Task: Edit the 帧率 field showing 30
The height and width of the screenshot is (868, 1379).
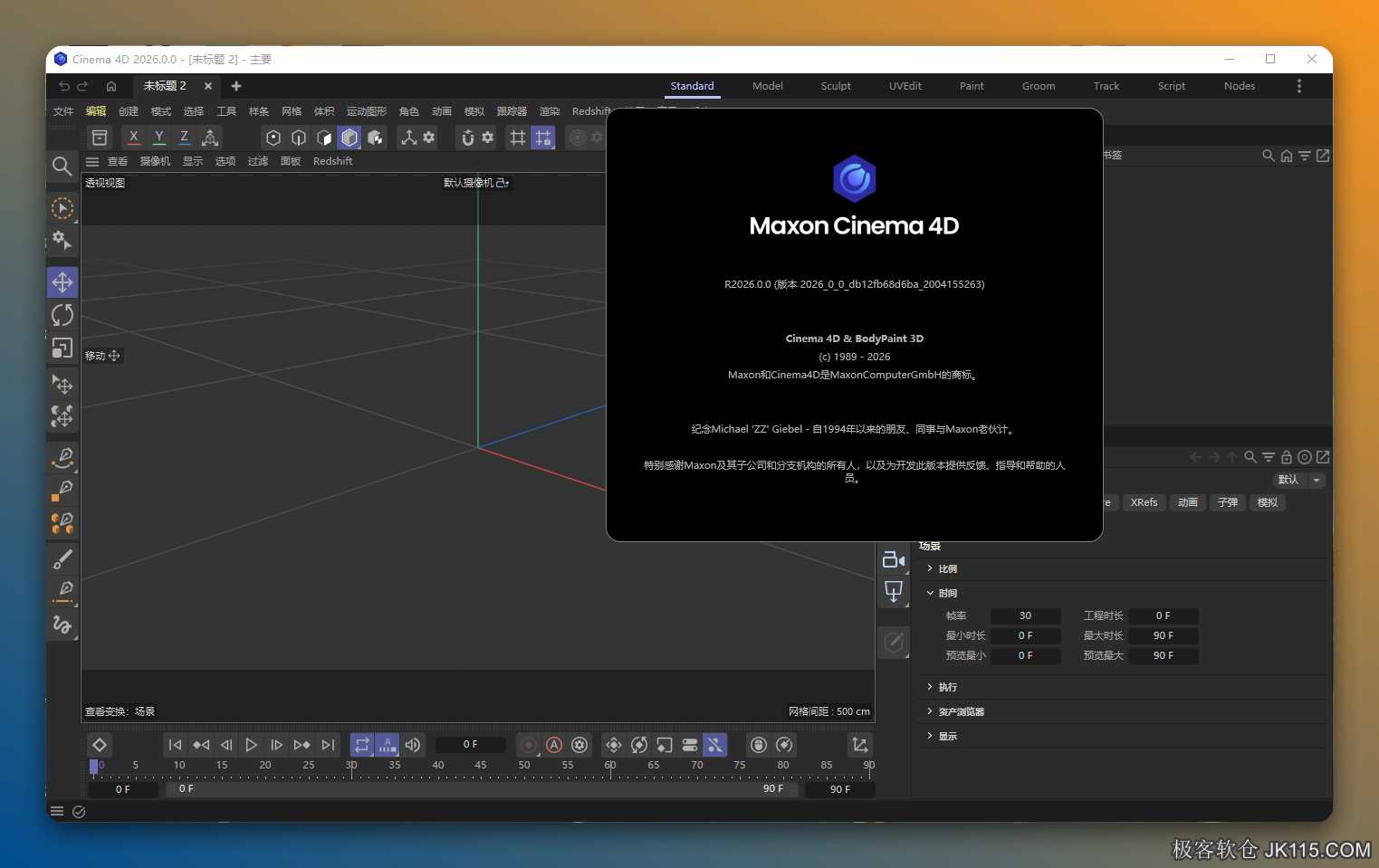Action: click(x=1025, y=615)
